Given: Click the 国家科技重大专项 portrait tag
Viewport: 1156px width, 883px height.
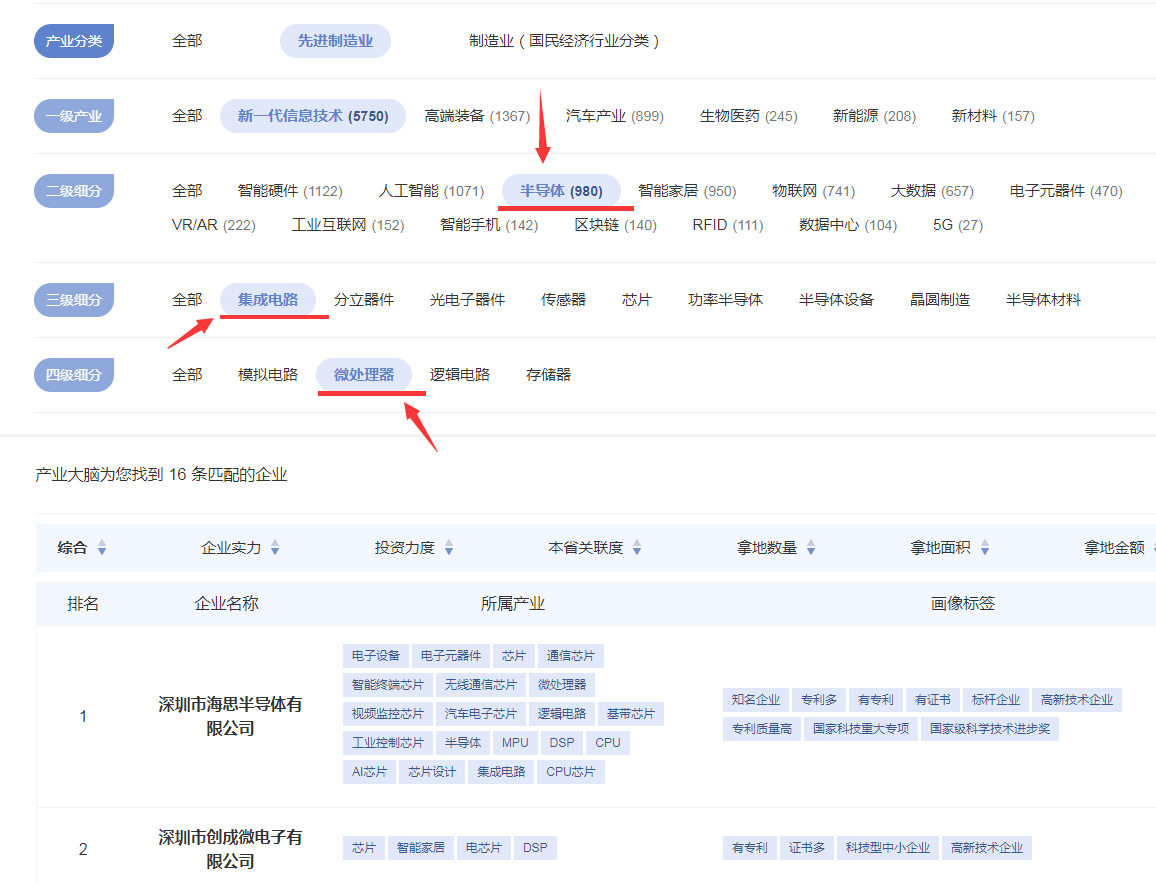Looking at the screenshot, I should tap(861, 728).
